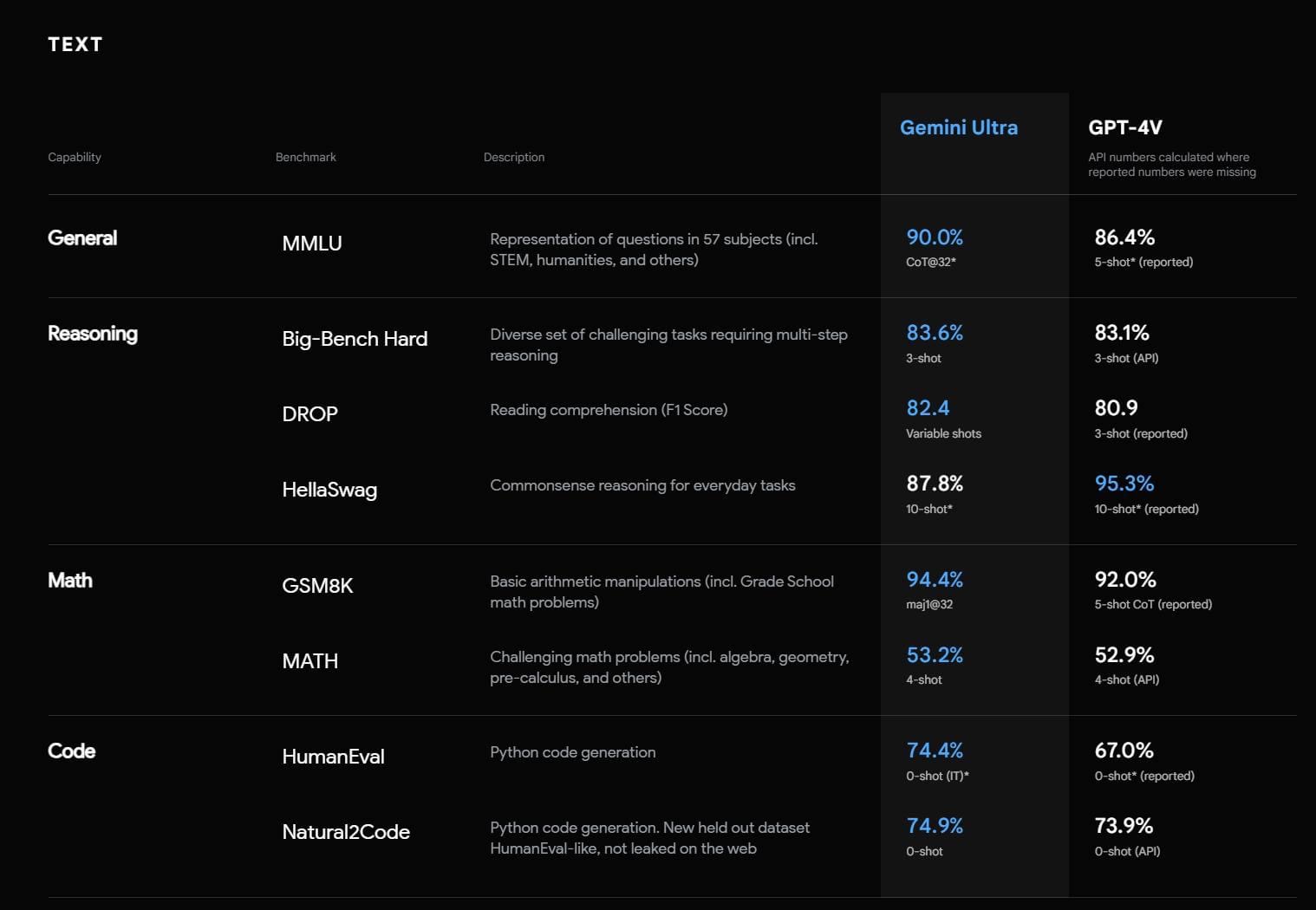Click the 83.6% Gemini score
1316x910 pixels.
[x=935, y=333]
